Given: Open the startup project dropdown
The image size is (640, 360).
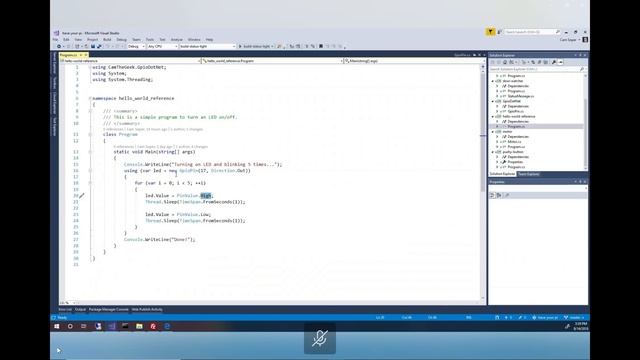Looking at the screenshot, I should [x=207, y=47].
